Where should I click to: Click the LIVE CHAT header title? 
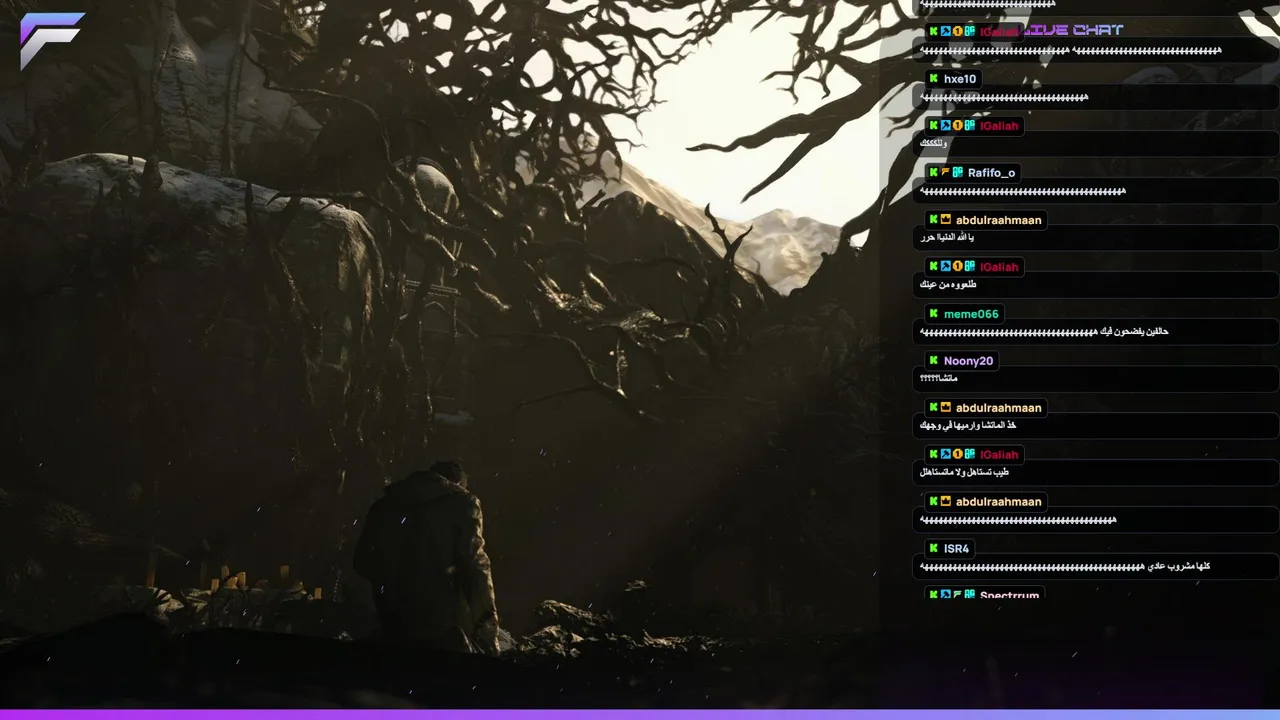[1071, 30]
